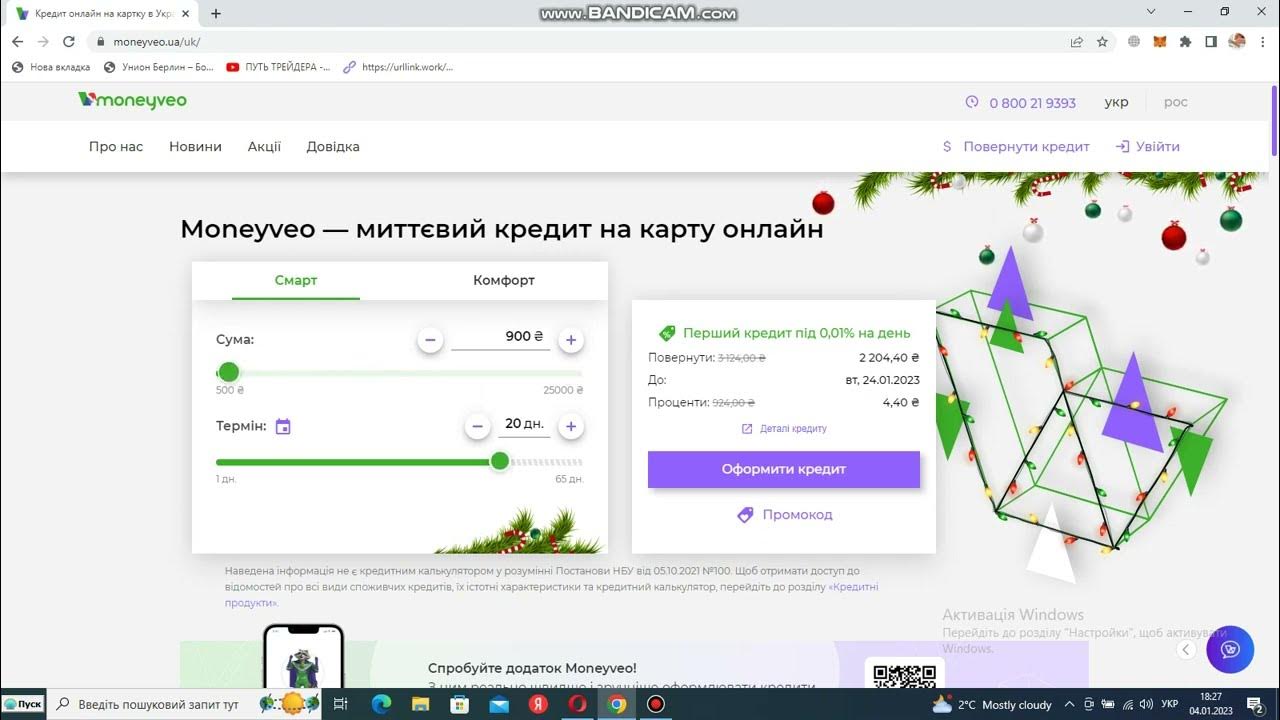Follow the «Кредитні продукти» link
Screen dimensions: 1280x720
[552, 595]
